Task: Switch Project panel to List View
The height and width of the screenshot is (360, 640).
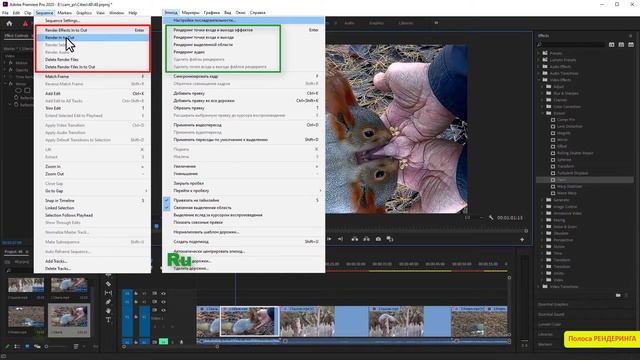Action: [17, 347]
